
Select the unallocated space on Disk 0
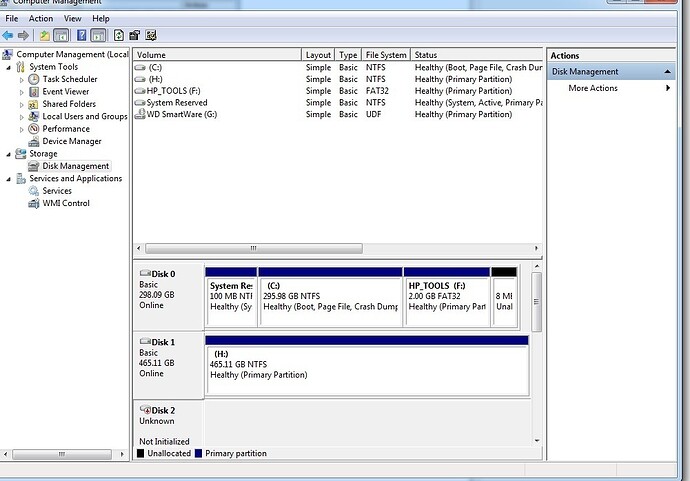click(x=504, y=297)
